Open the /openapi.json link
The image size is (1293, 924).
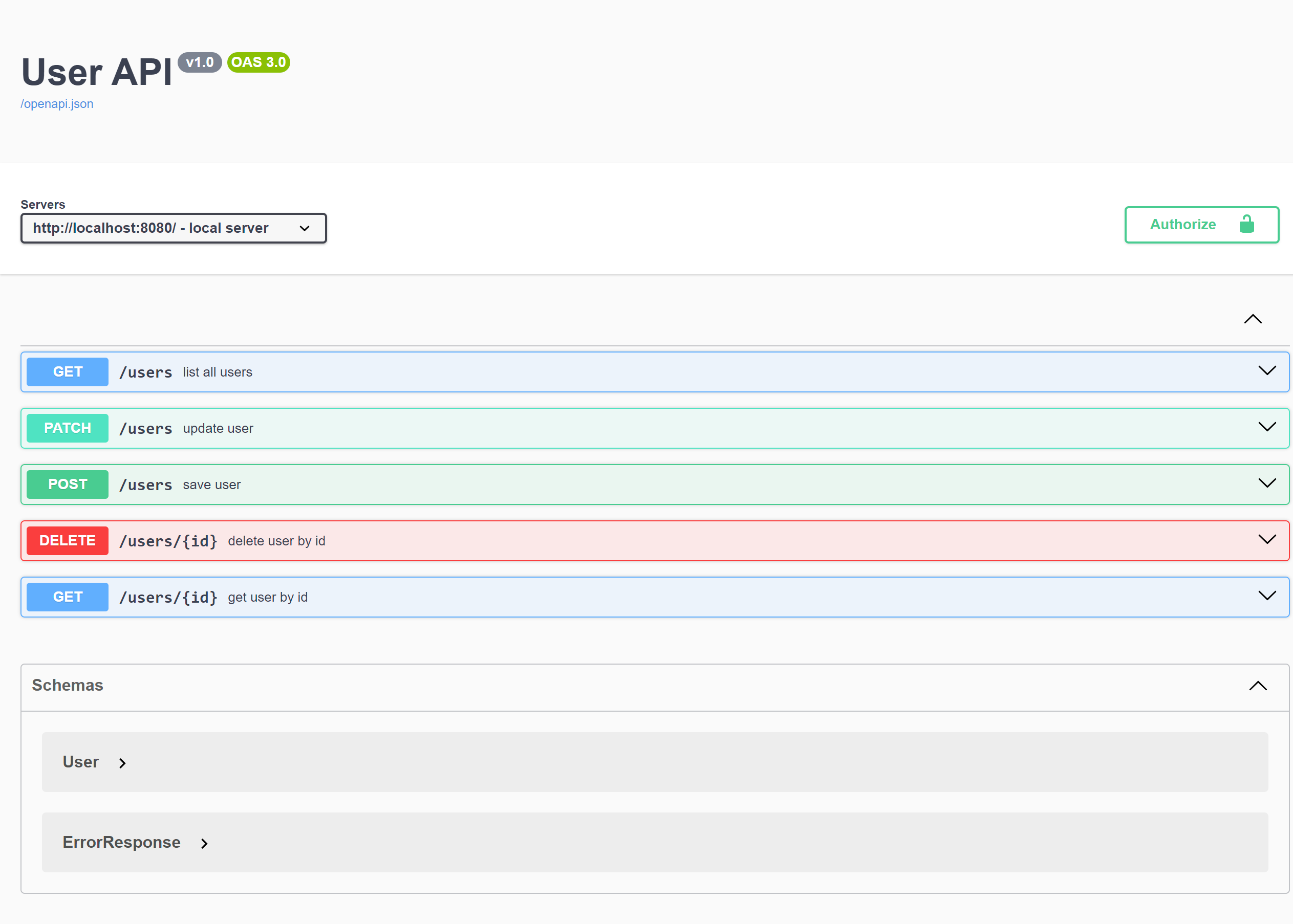57,104
